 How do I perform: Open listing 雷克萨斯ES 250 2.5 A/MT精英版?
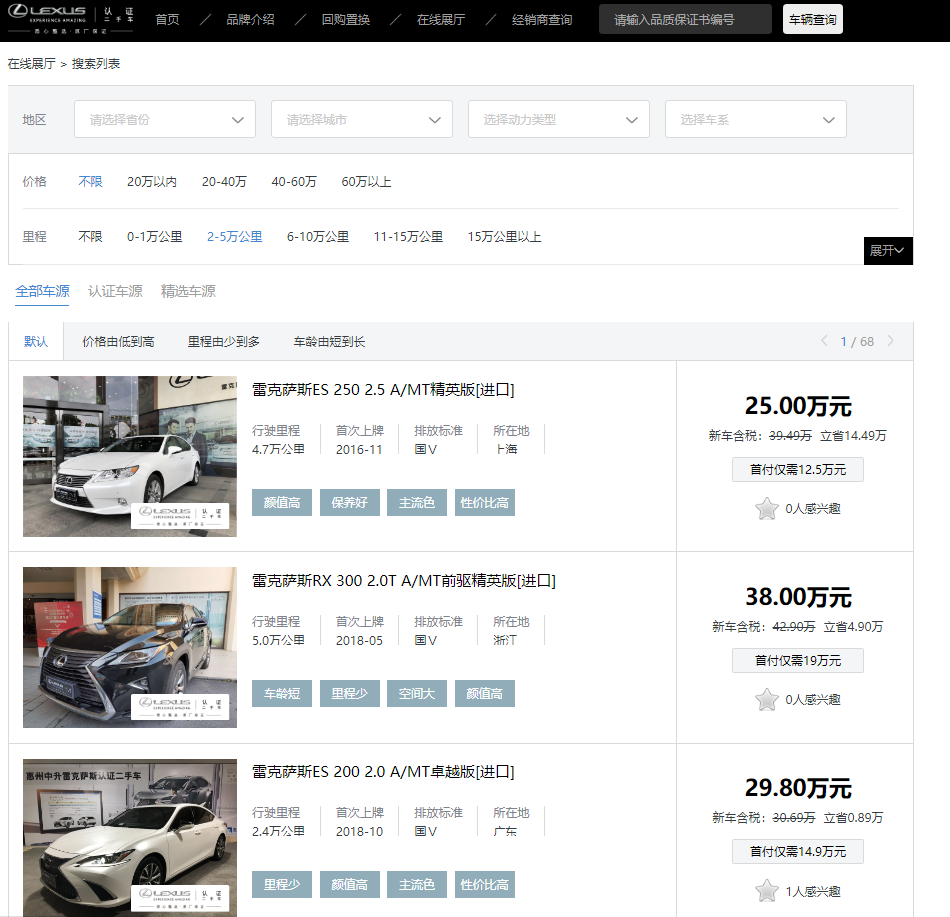(383, 389)
